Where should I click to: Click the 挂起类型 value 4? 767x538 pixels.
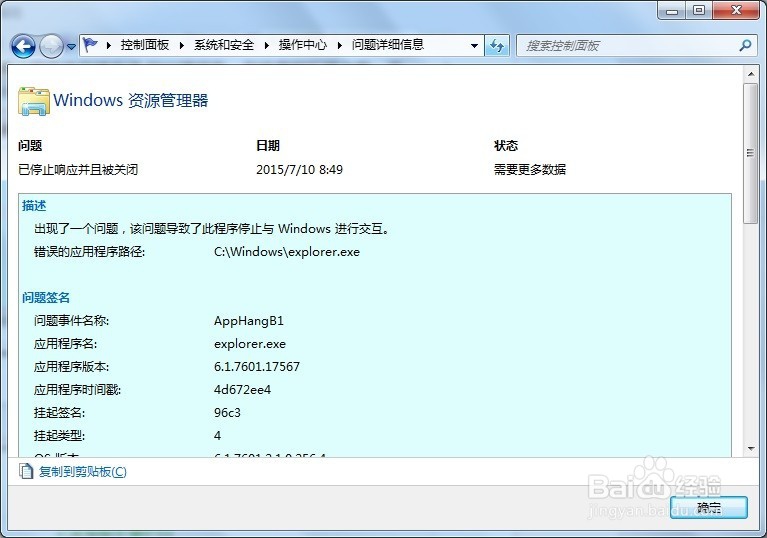[x=217, y=436]
